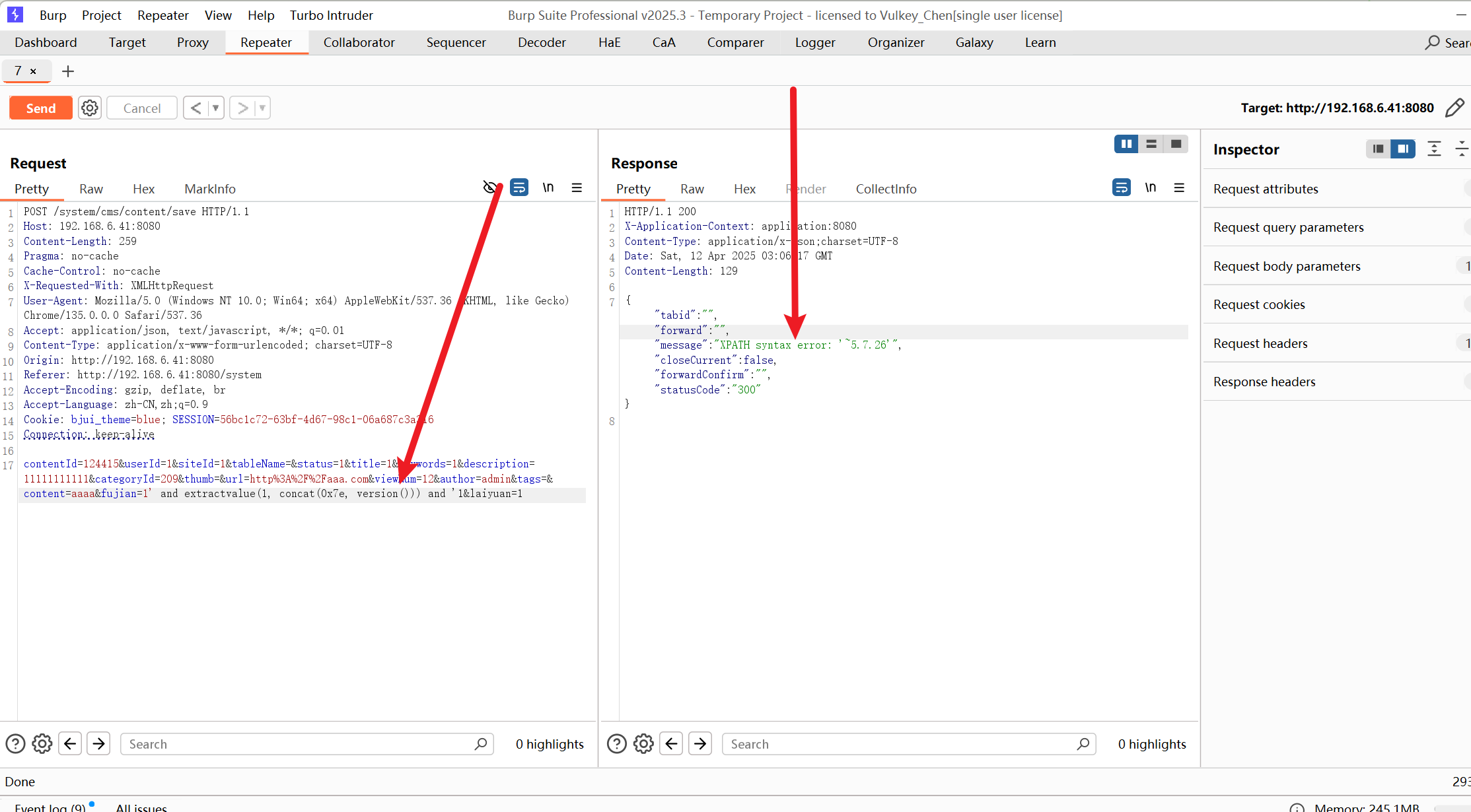Toggle word wrap icon in Request panel
The width and height of the screenshot is (1471, 812).
point(519,187)
